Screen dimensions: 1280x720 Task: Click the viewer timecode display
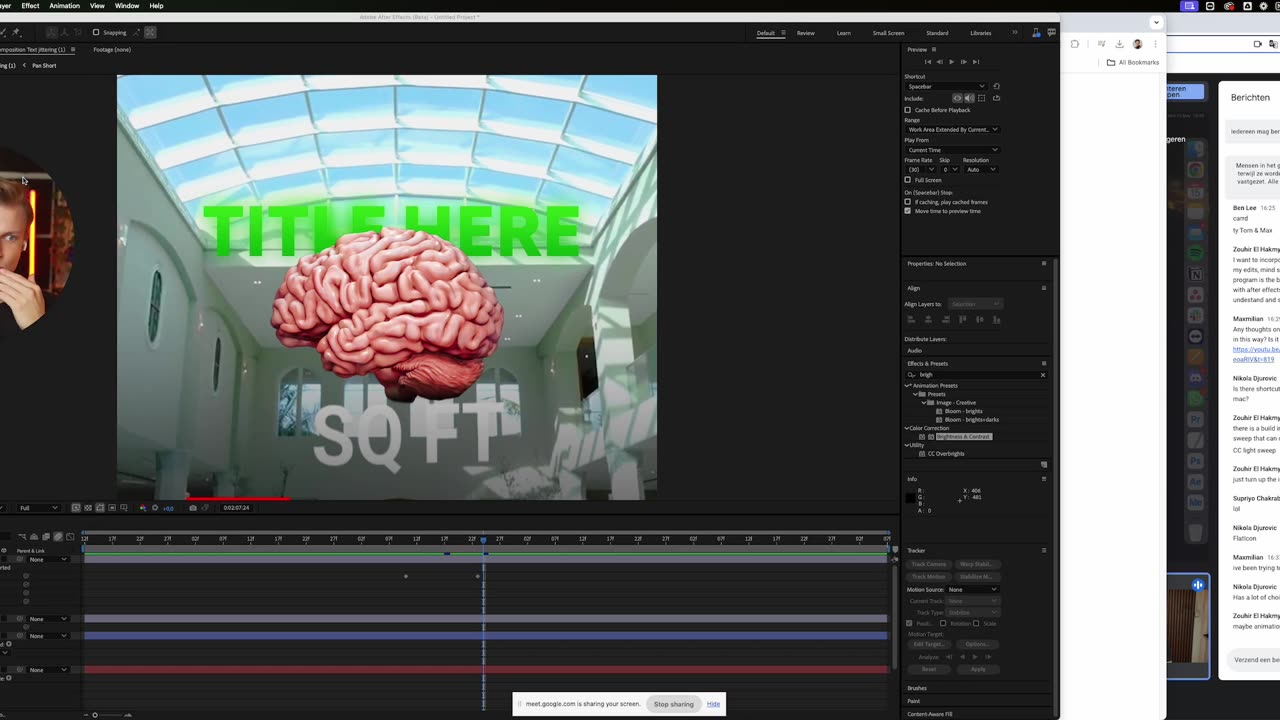pyautogui.click(x=236, y=508)
